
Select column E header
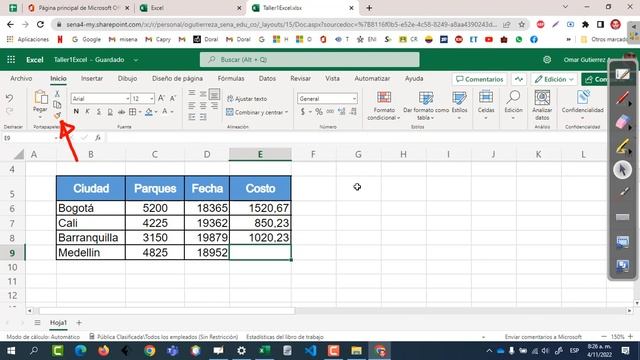[x=260, y=154]
